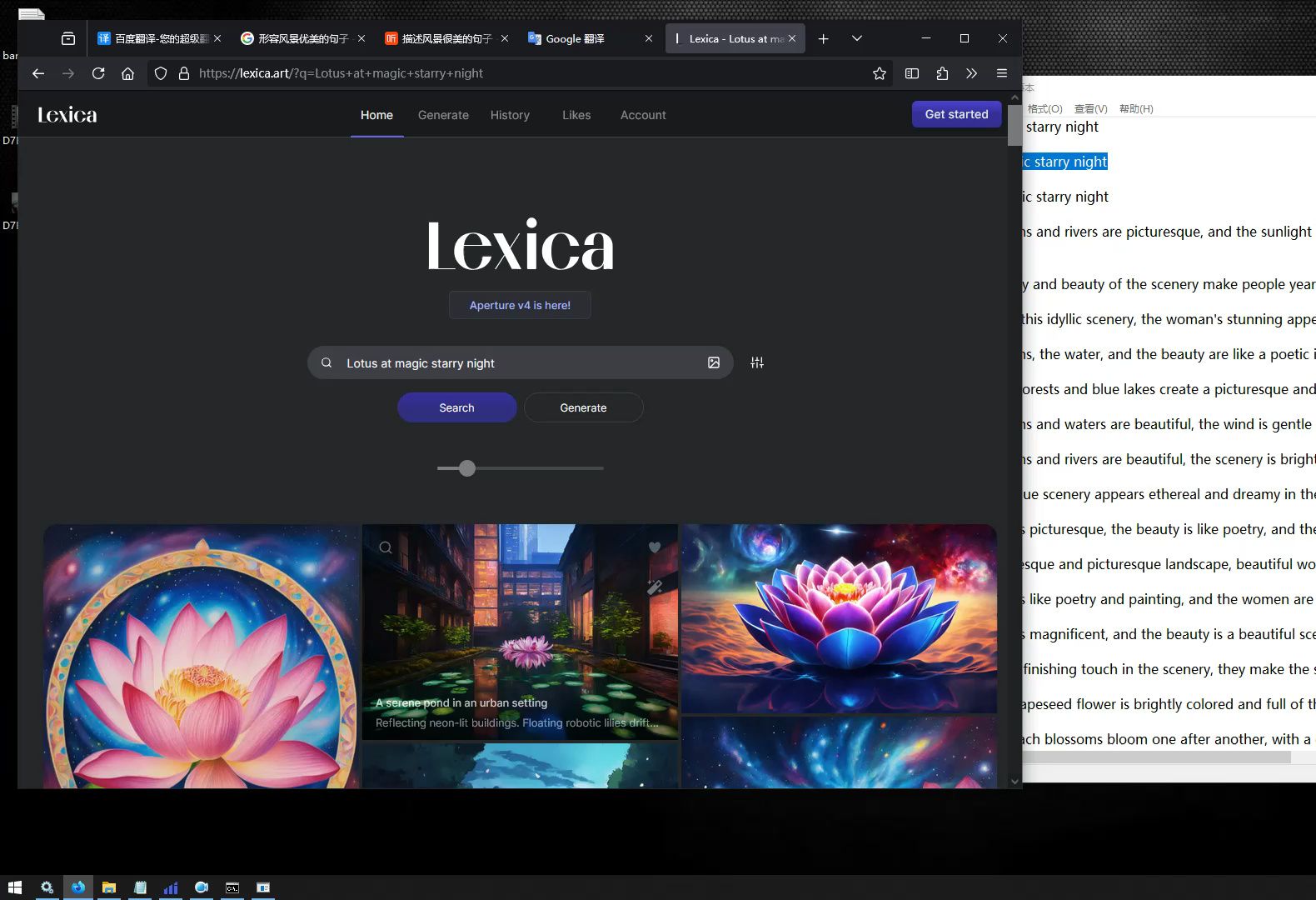Reload the Lexica page
The height and width of the screenshot is (900, 1316).
98,73
